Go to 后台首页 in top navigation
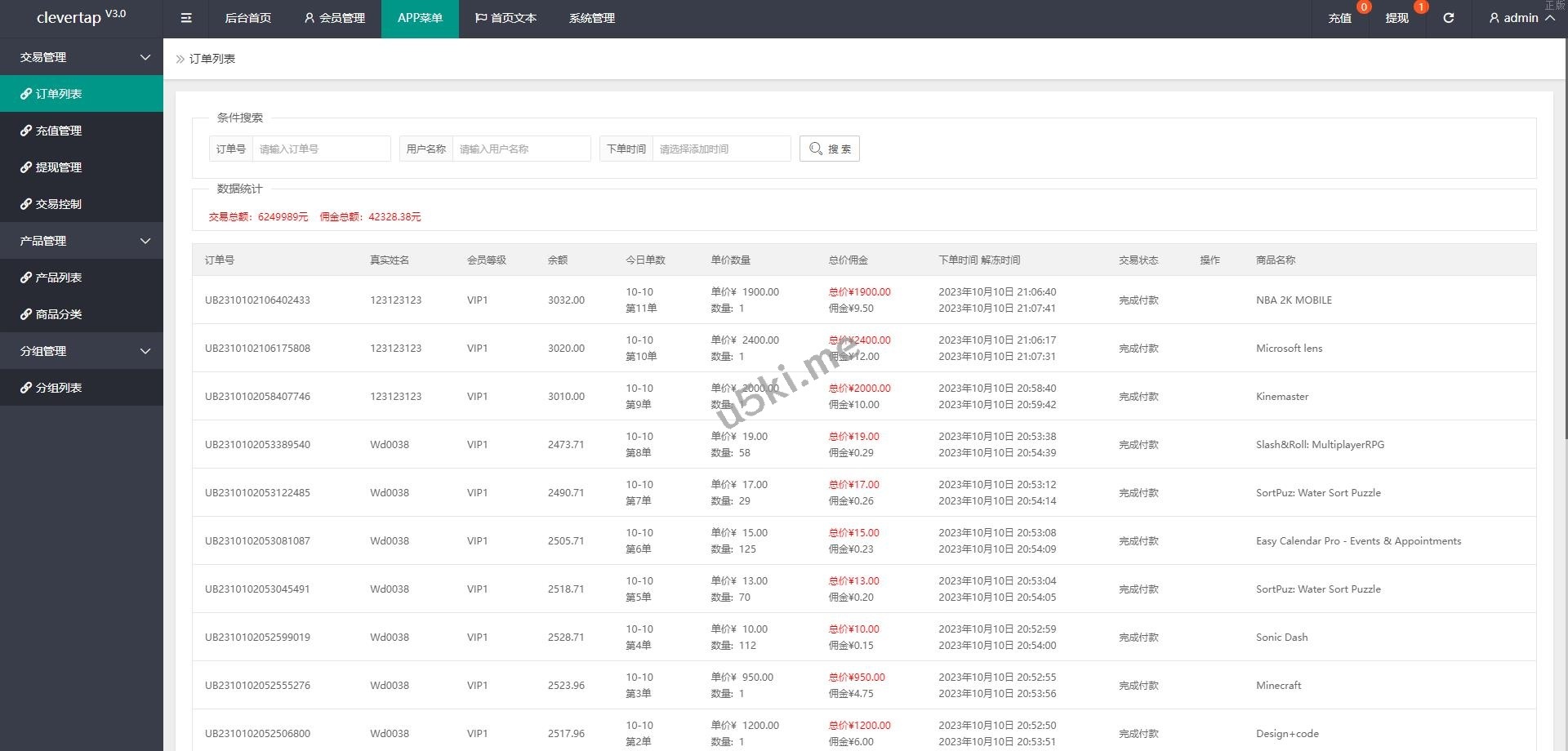This screenshot has width=1568, height=751. click(x=247, y=18)
